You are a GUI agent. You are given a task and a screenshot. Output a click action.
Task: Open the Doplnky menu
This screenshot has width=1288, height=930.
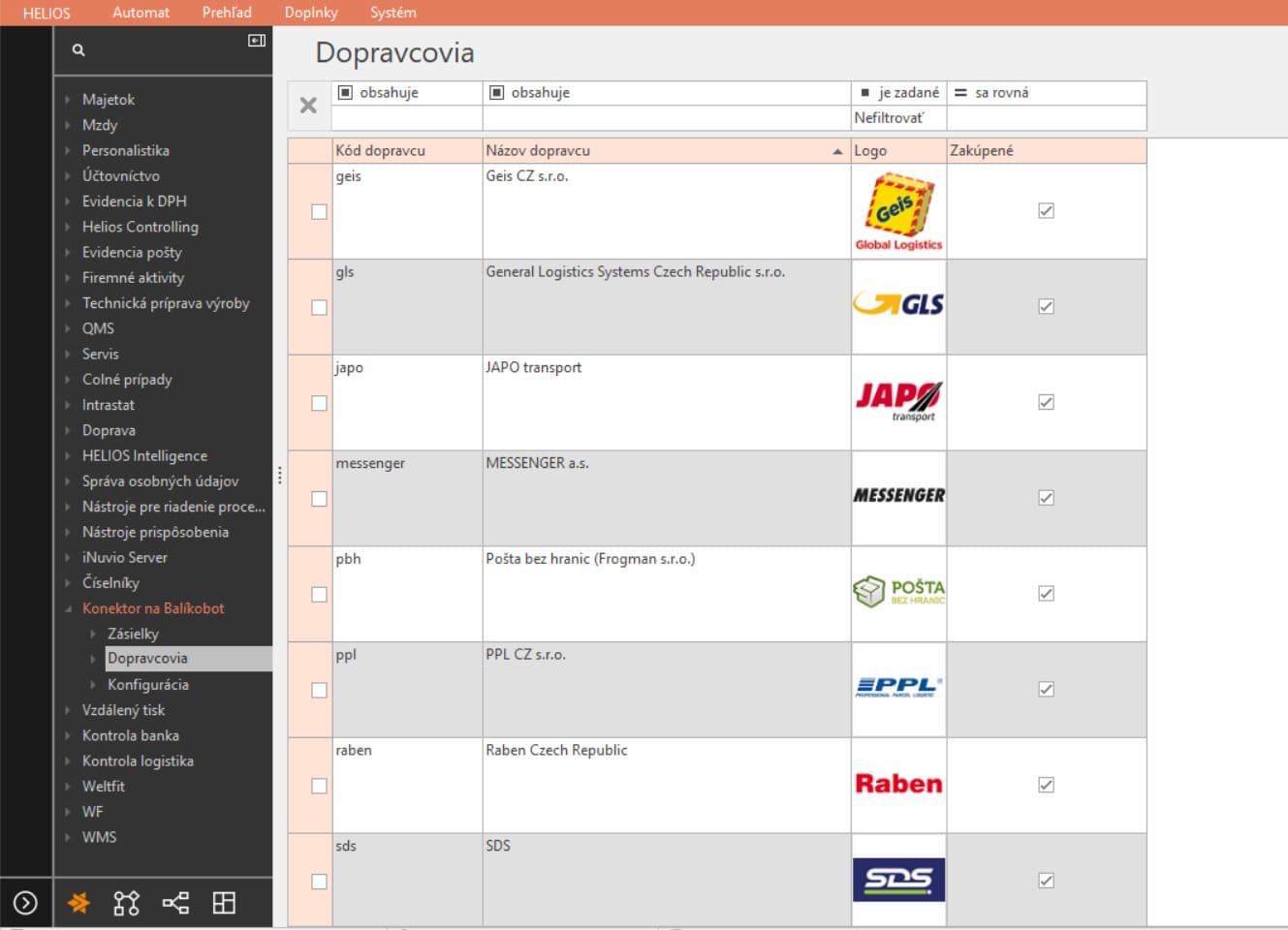(x=311, y=13)
